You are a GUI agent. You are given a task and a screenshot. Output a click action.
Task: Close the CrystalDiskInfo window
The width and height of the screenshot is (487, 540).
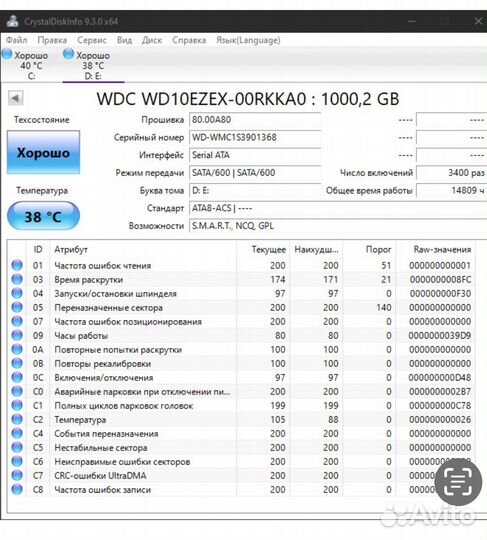click(x=478, y=21)
